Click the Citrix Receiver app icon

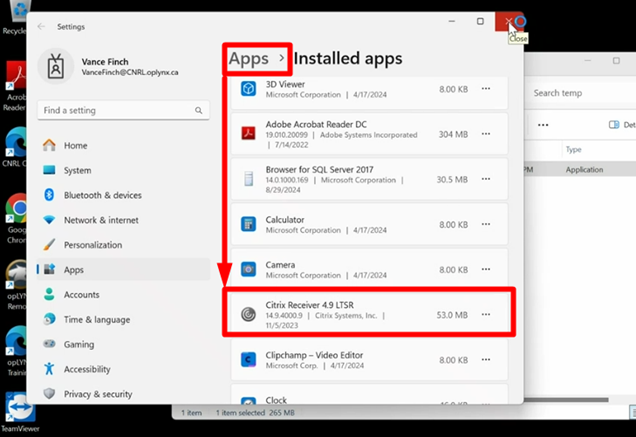(249, 313)
